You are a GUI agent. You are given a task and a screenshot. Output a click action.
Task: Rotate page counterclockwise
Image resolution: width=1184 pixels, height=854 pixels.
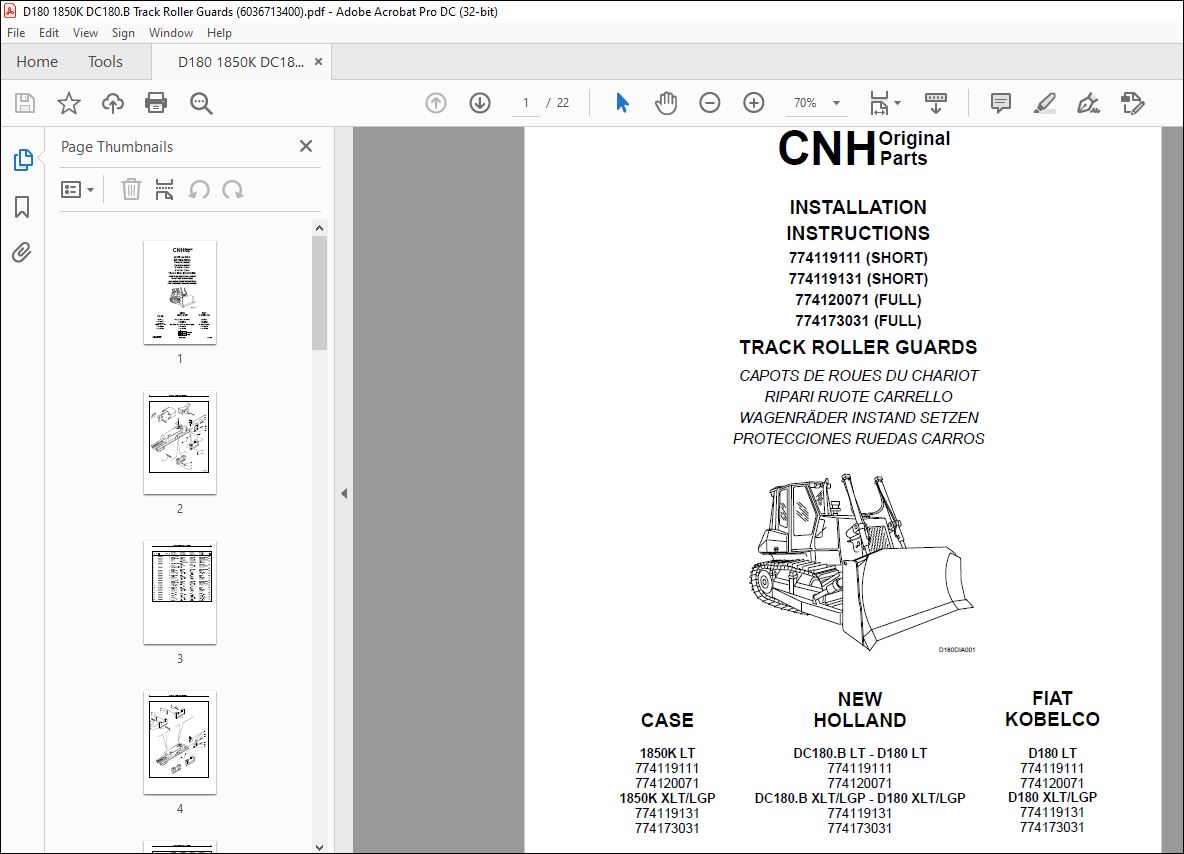(199, 190)
